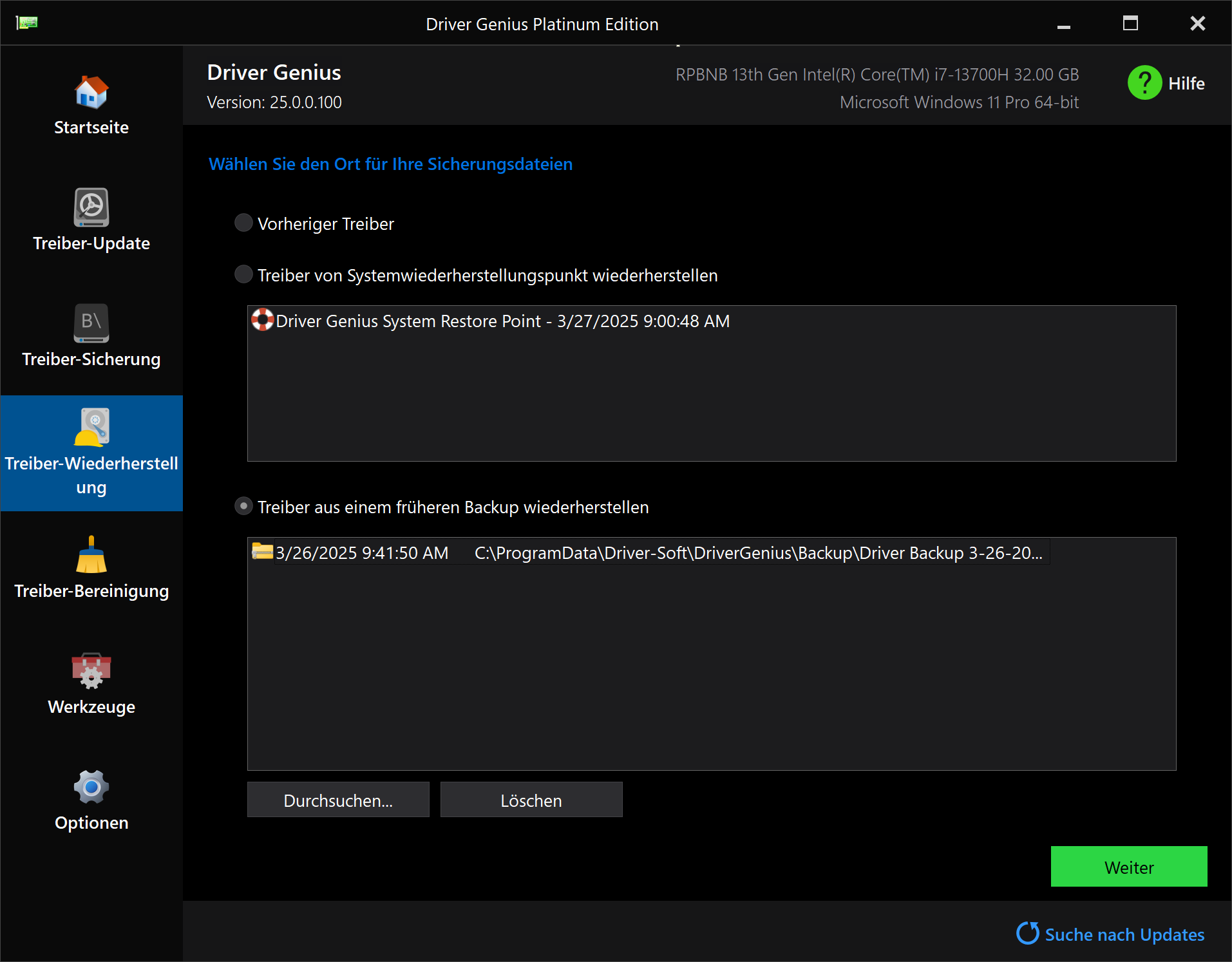Open the Startseite house icon
1232x962 pixels.
pos(91,93)
